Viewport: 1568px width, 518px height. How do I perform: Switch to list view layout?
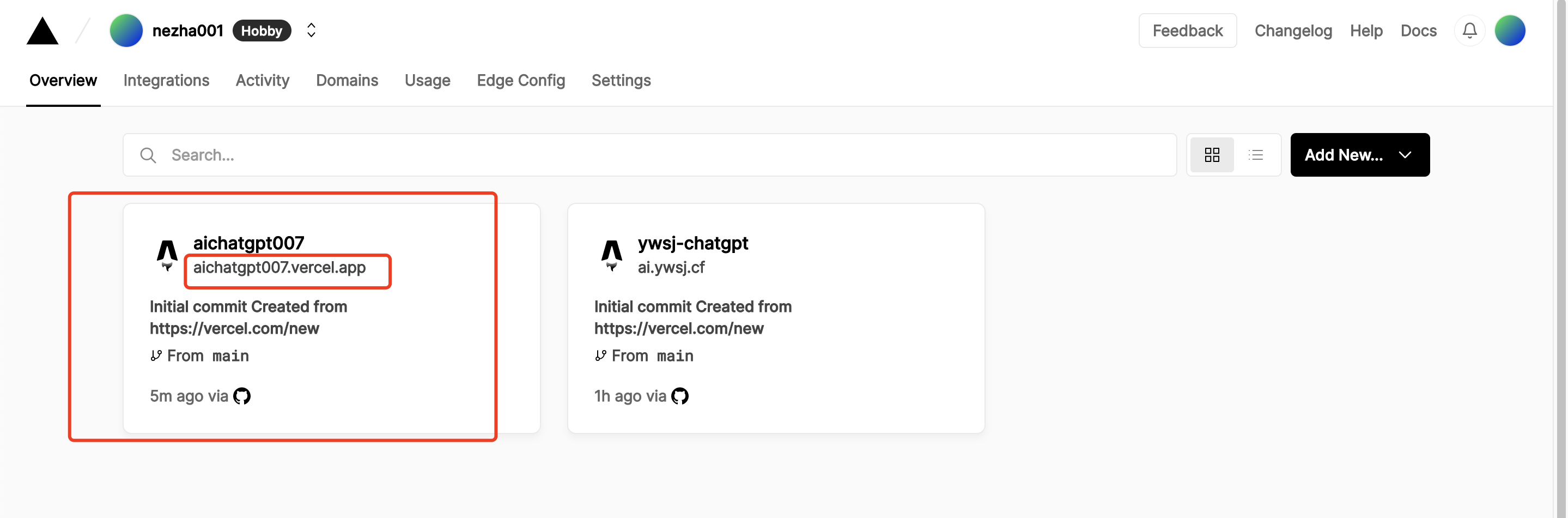[1256, 155]
